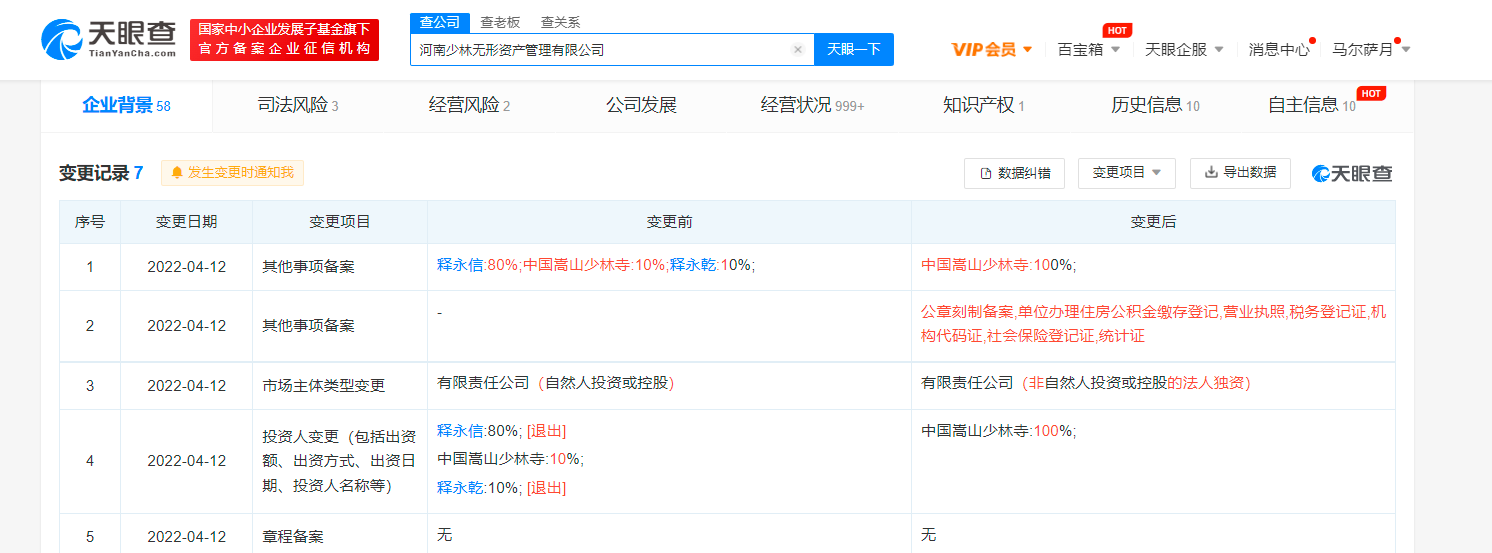
Task: Click the 变更日期 column header
Action: pos(186,222)
